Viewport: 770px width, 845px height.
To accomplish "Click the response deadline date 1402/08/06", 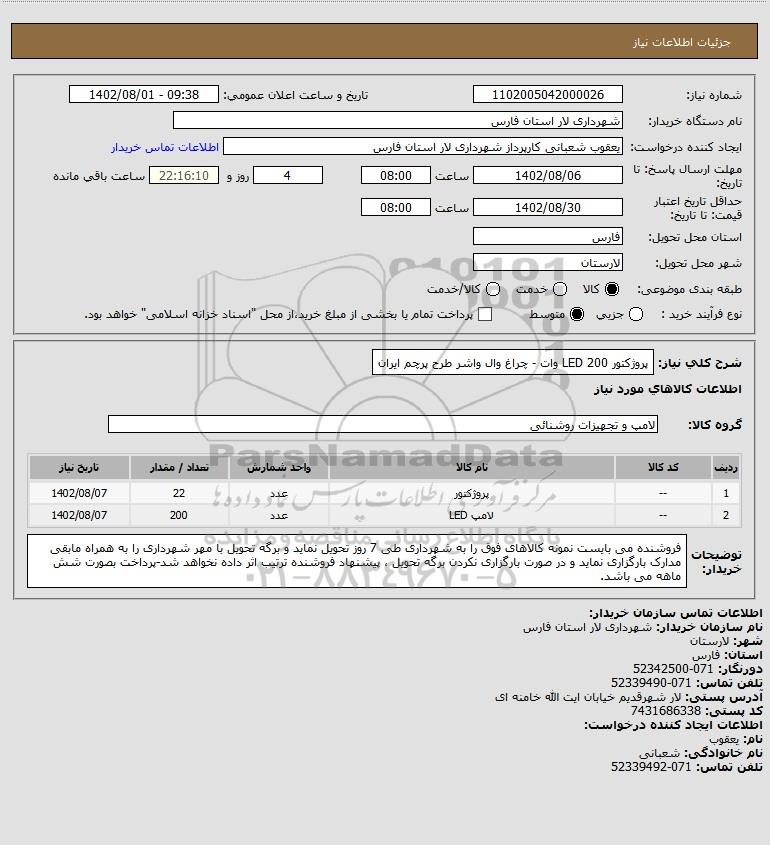I will (547, 175).
